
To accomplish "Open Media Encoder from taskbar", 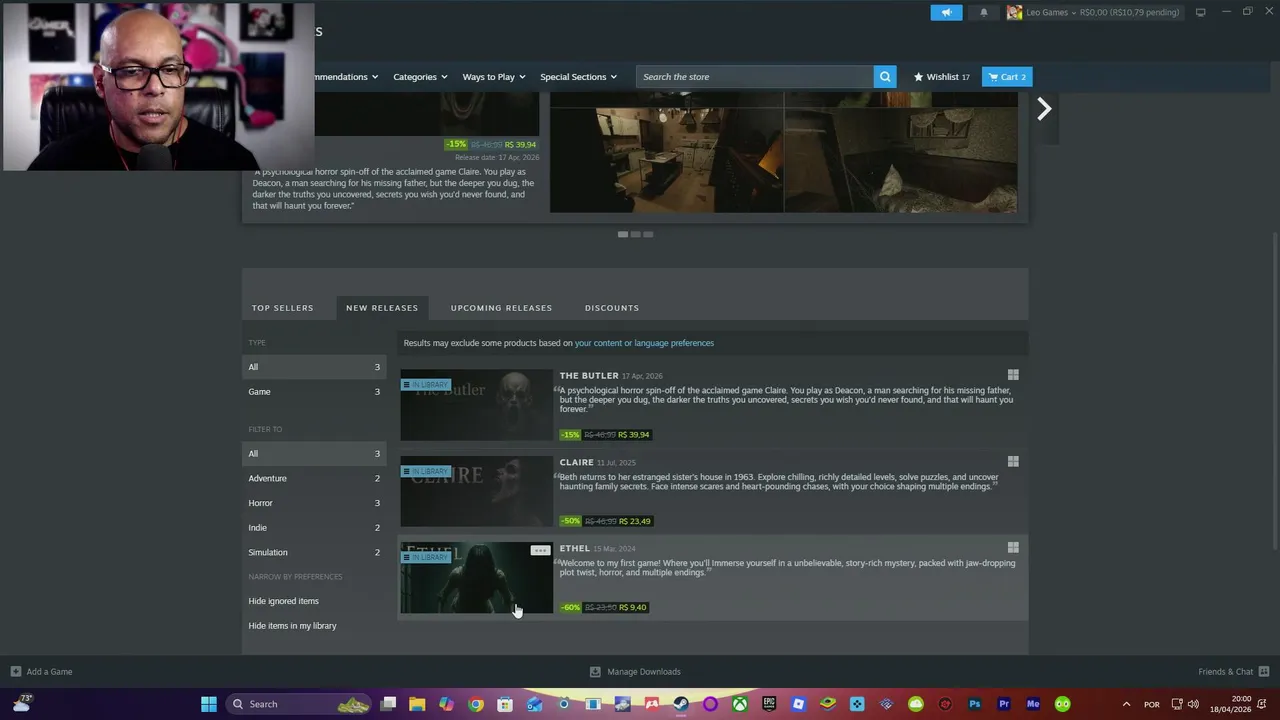I will 1033,704.
